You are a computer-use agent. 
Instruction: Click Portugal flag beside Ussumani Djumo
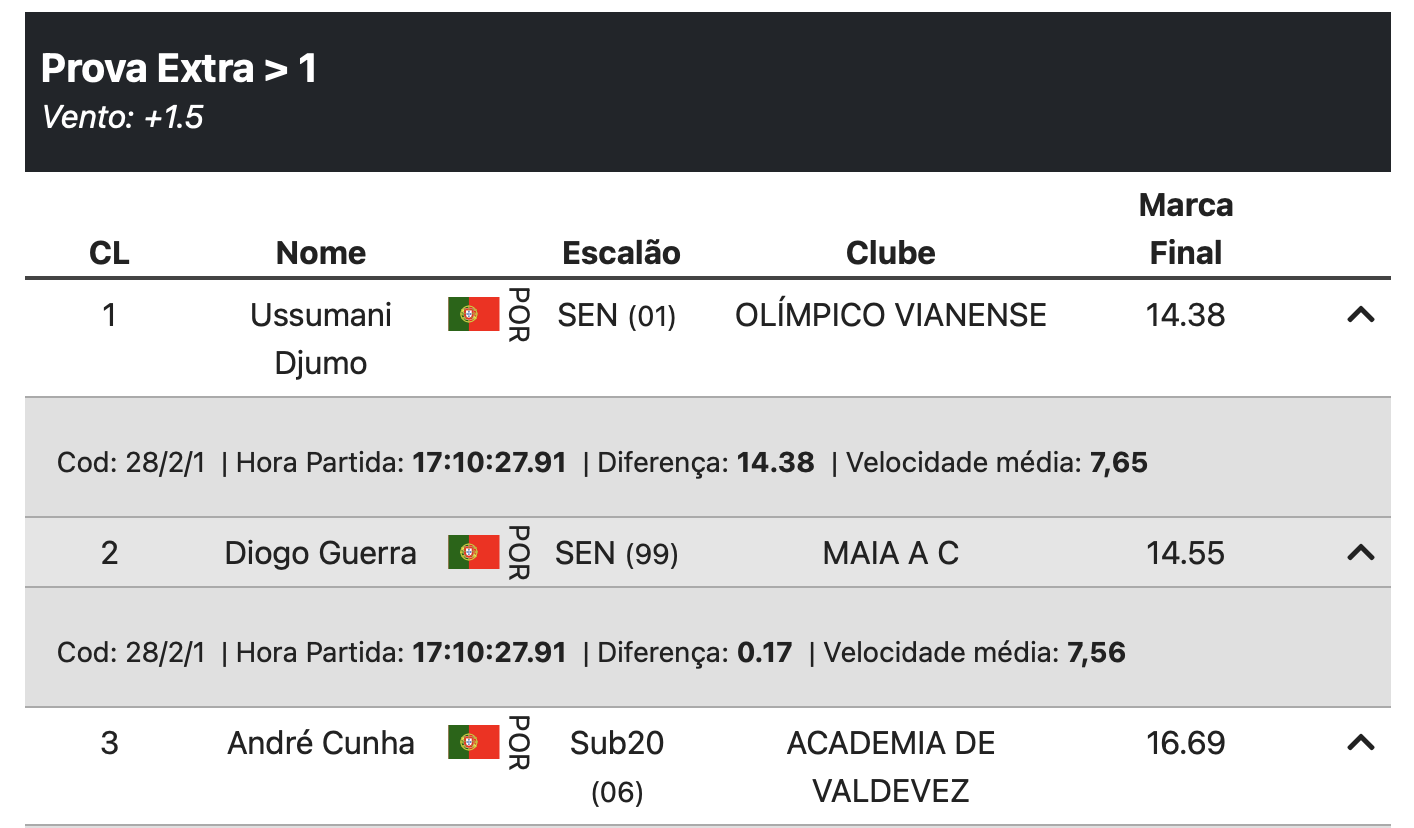coord(473,315)
